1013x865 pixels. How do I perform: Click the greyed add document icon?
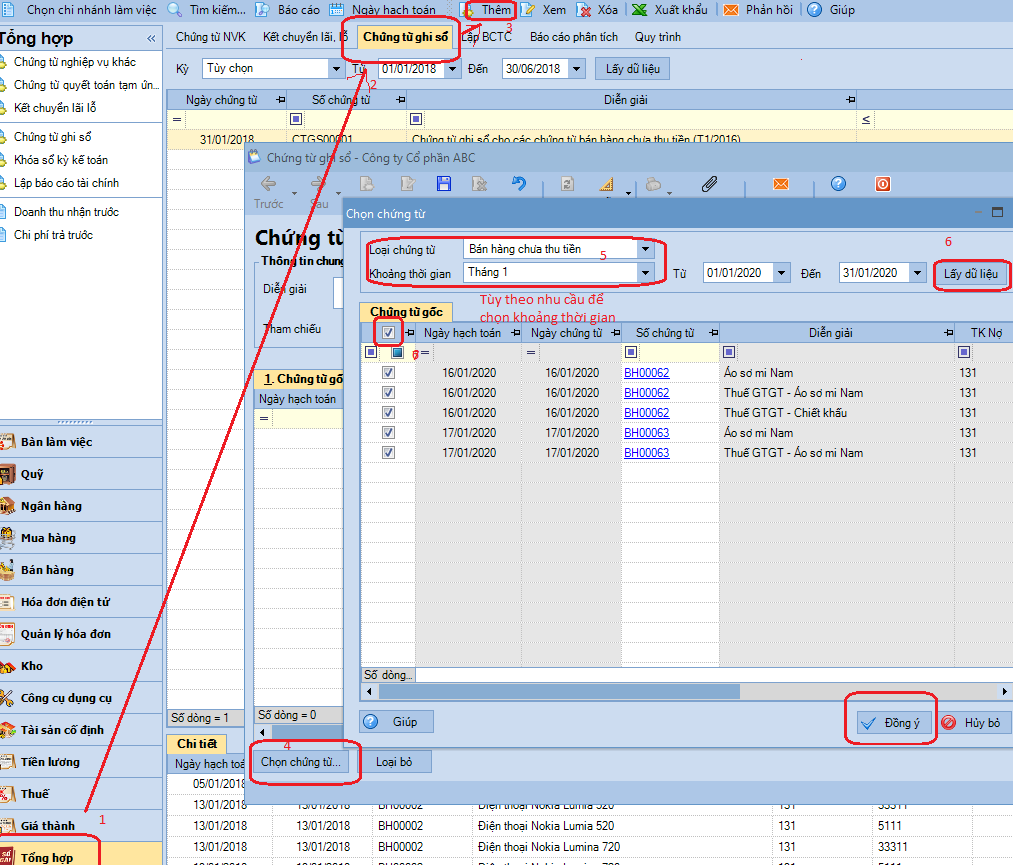[x=366, y=184]
